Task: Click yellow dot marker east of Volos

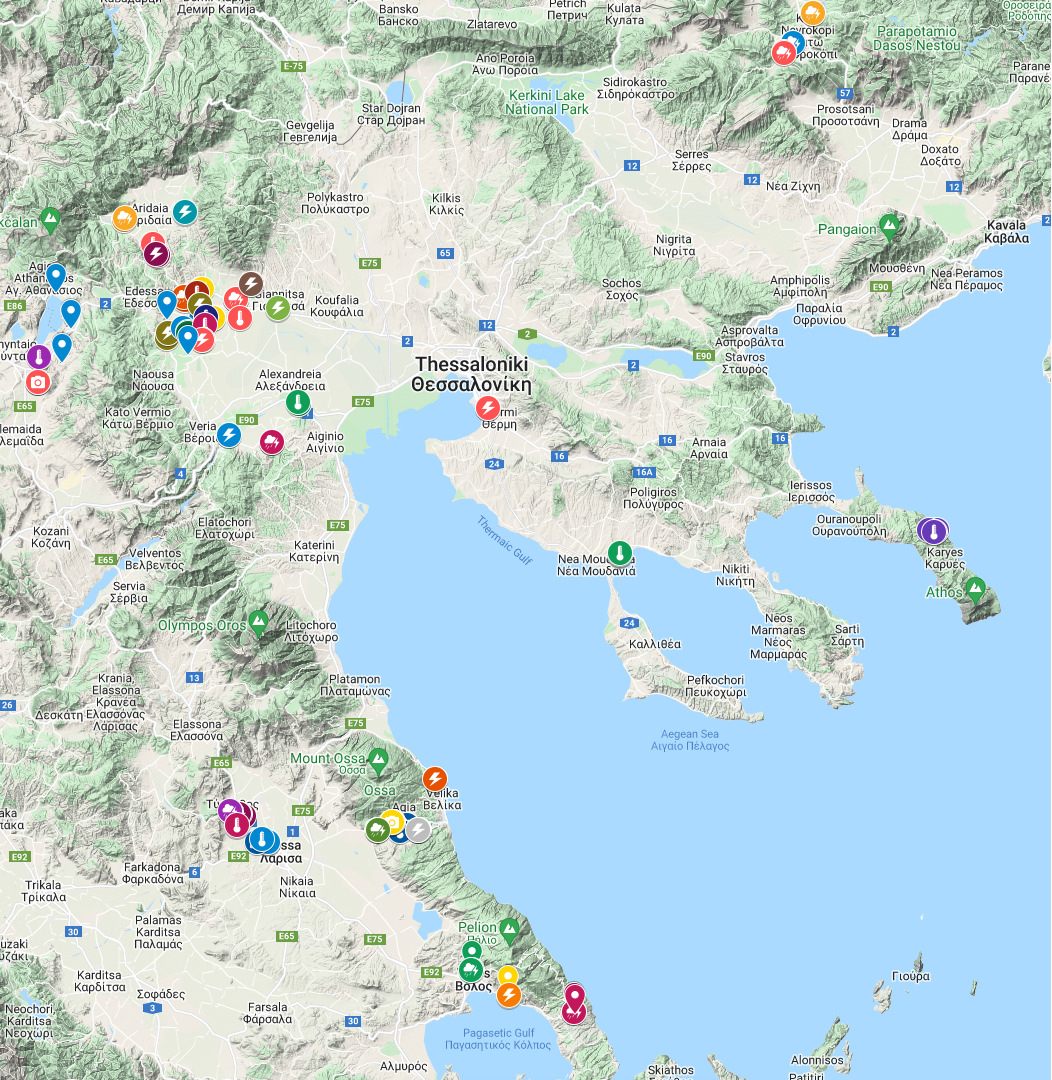Action: (x=508, y=975)
